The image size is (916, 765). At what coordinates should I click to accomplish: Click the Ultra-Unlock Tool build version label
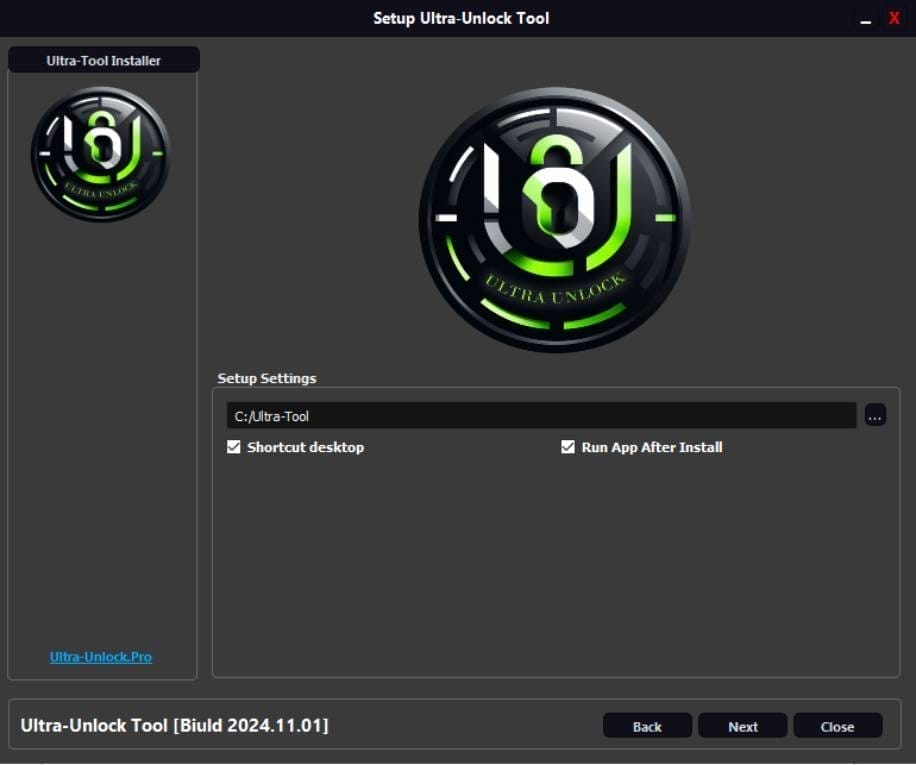tap(175, 725)
